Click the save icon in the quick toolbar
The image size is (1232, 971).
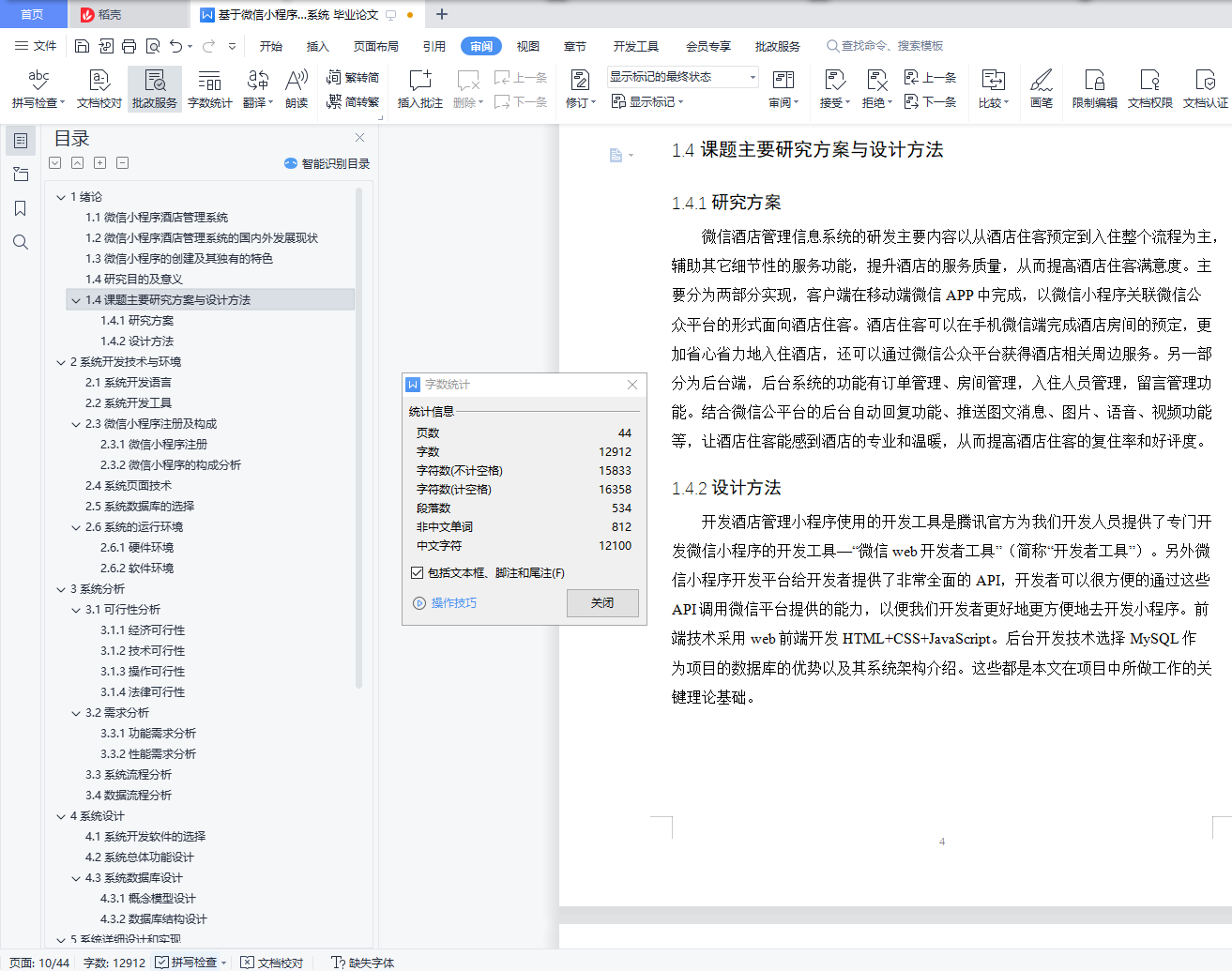tap(82, 46)
